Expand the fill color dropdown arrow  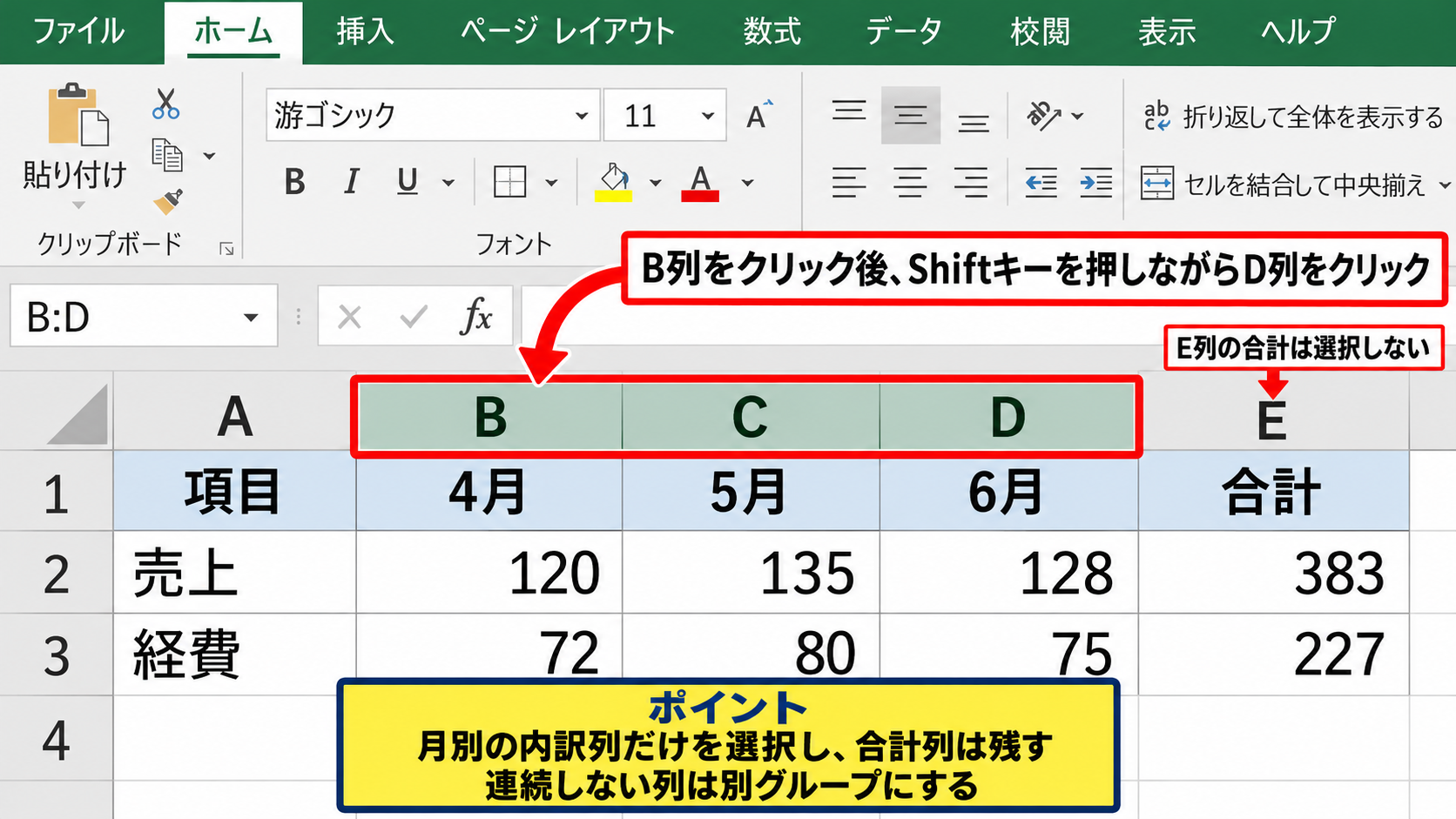pyautogui.click(x=656, y=183)
